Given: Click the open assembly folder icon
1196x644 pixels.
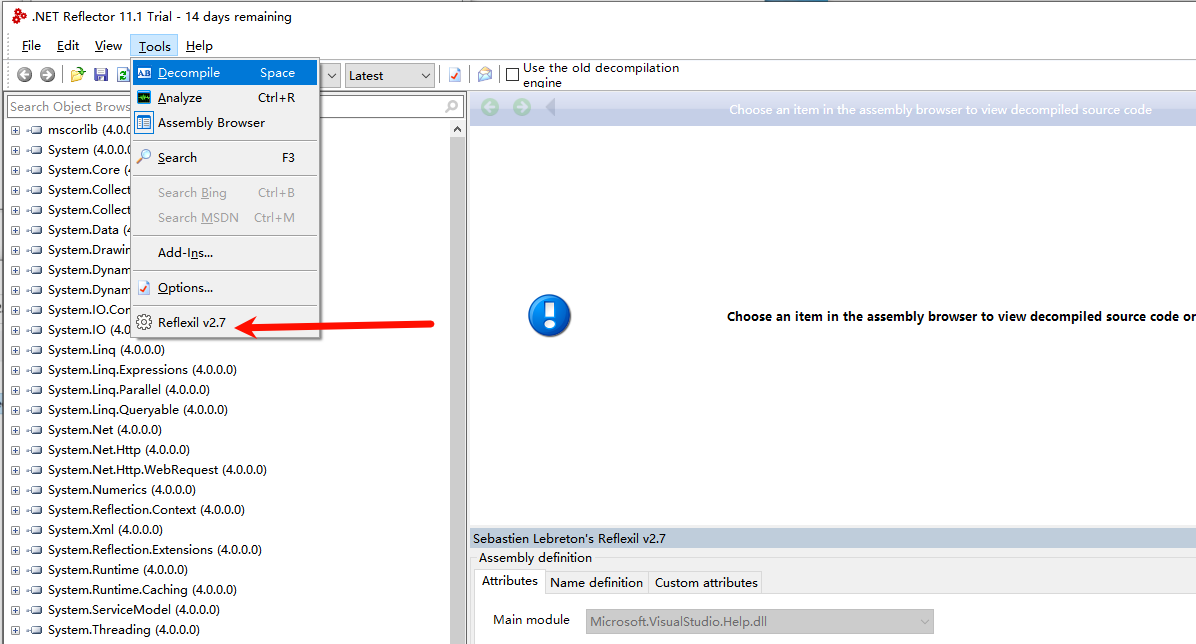Looking at the screenshot, I should pyautogui.click(x=77, y=75).
